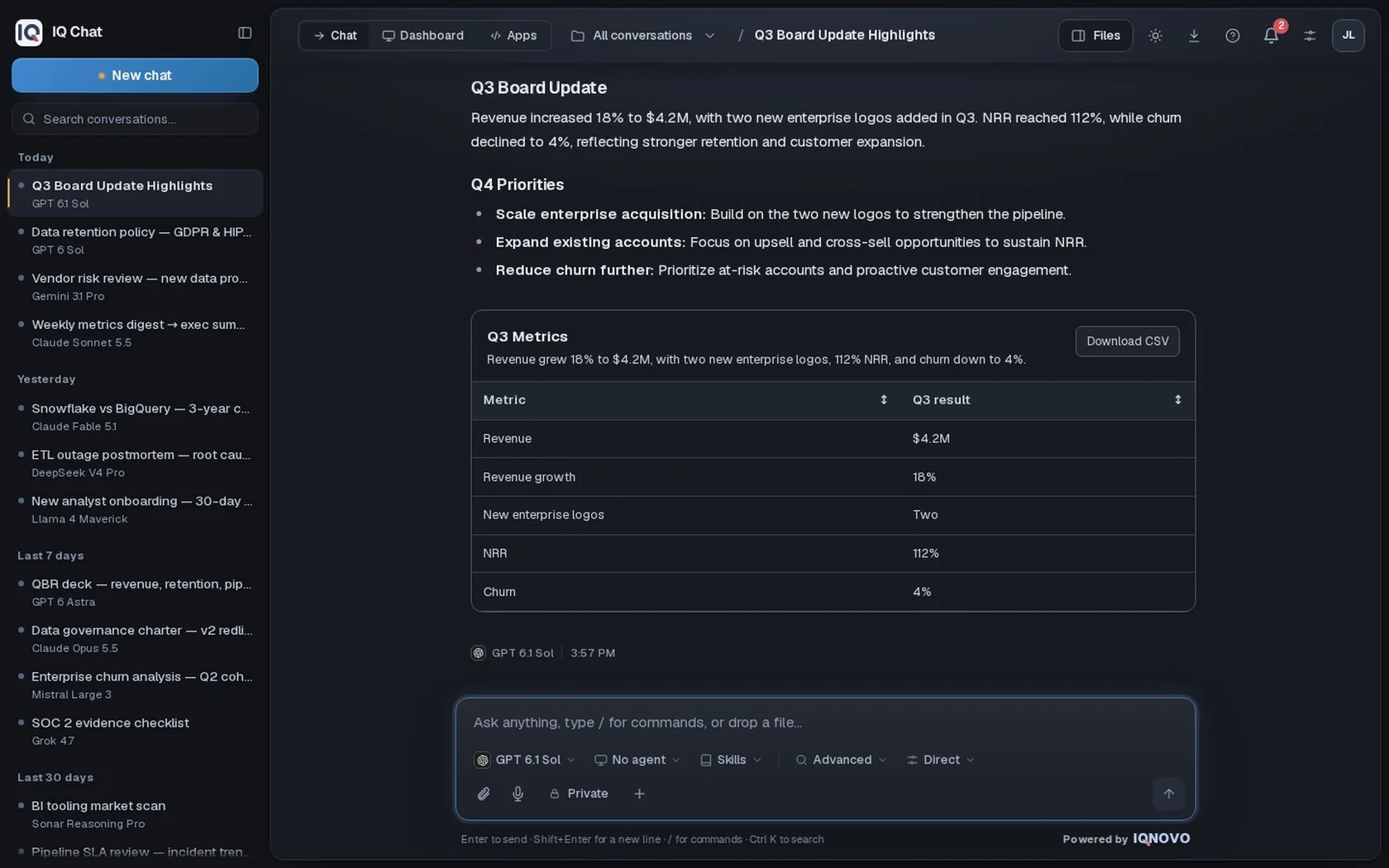Click the Search conversations field
Image resolution: width=1389 pixels, height=868 pixels.
(135, 119)
